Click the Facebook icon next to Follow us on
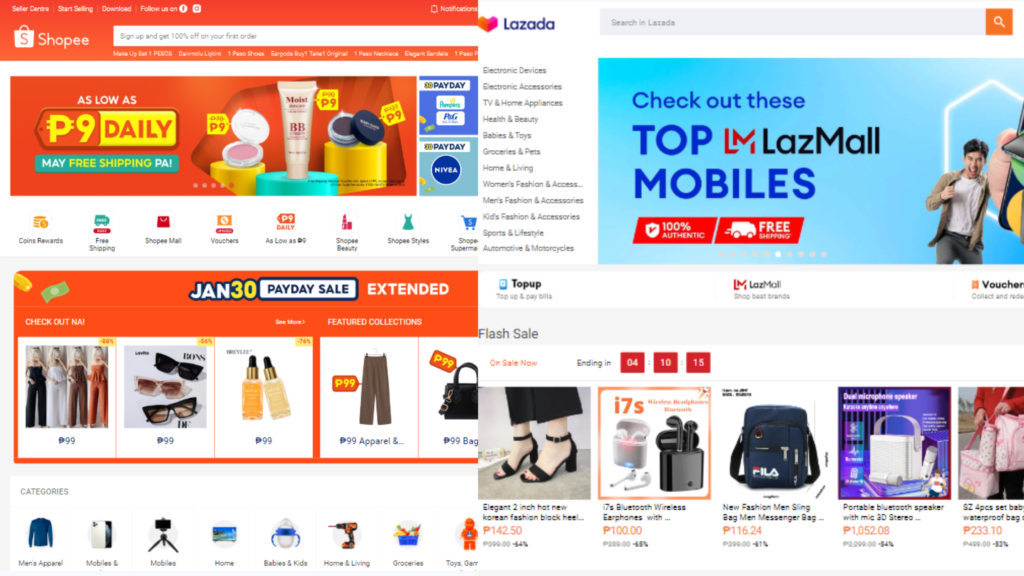 [184, 8]
